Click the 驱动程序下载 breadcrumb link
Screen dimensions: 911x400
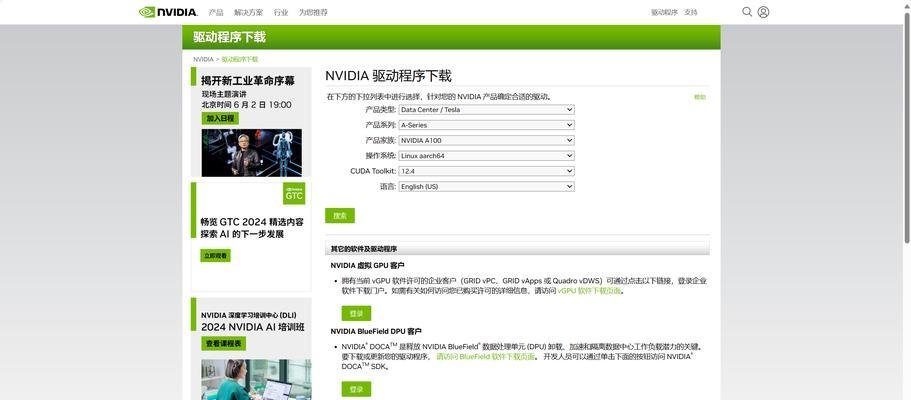tap(239, 59)
